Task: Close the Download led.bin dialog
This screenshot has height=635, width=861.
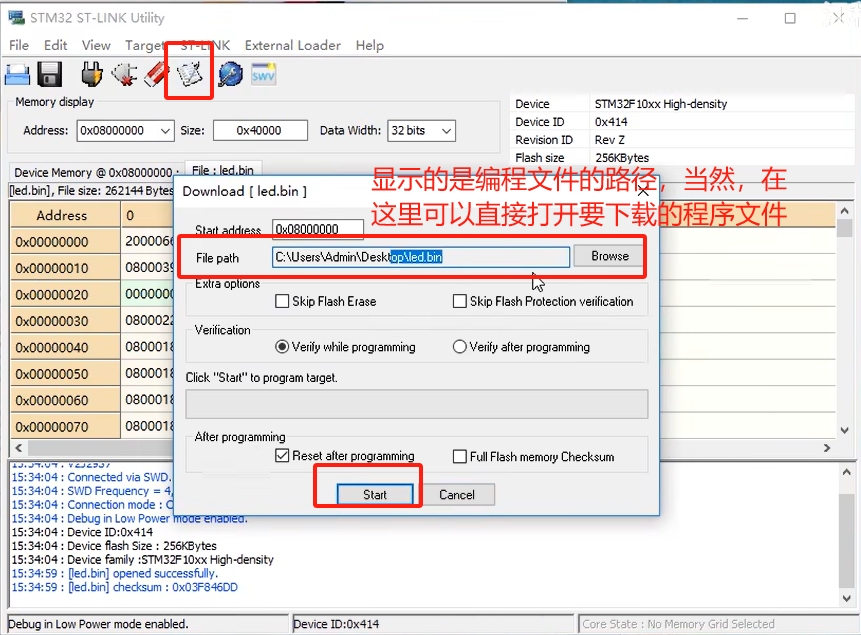Action: click(643, 191)
